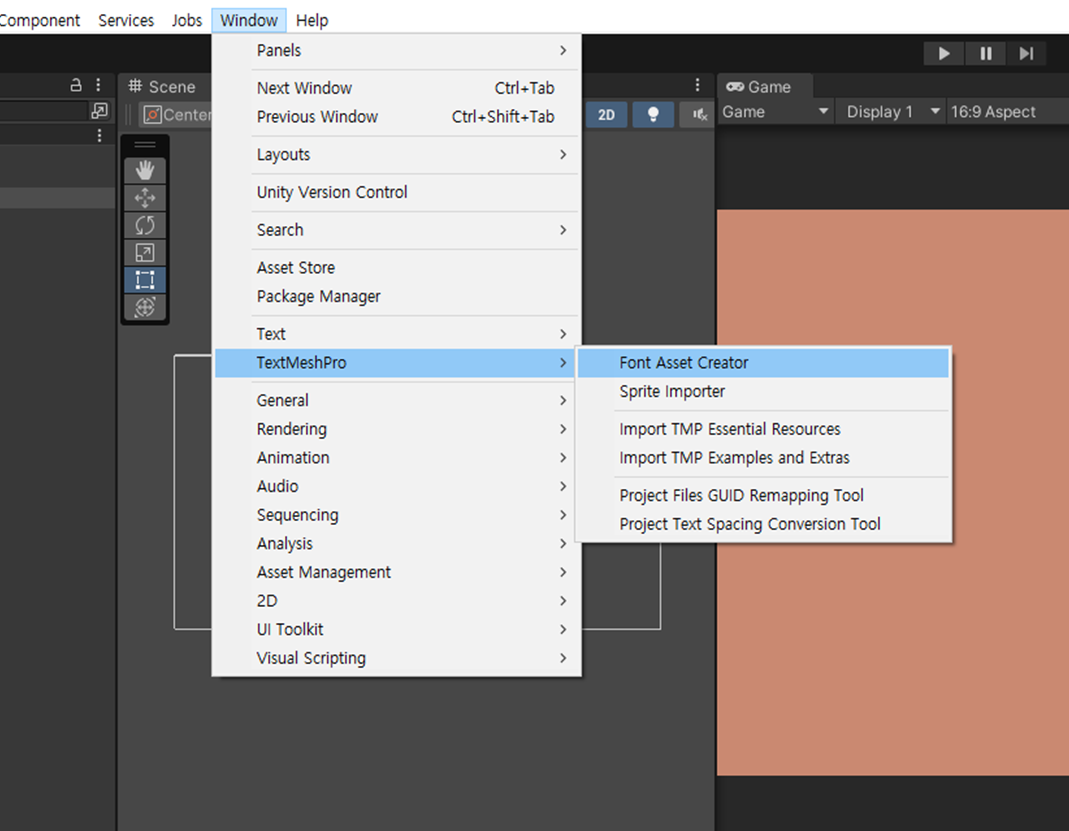Expand the Visual Scripting submenu
This screenshot has width=1069, height=831.
click(x=397, y=658)
